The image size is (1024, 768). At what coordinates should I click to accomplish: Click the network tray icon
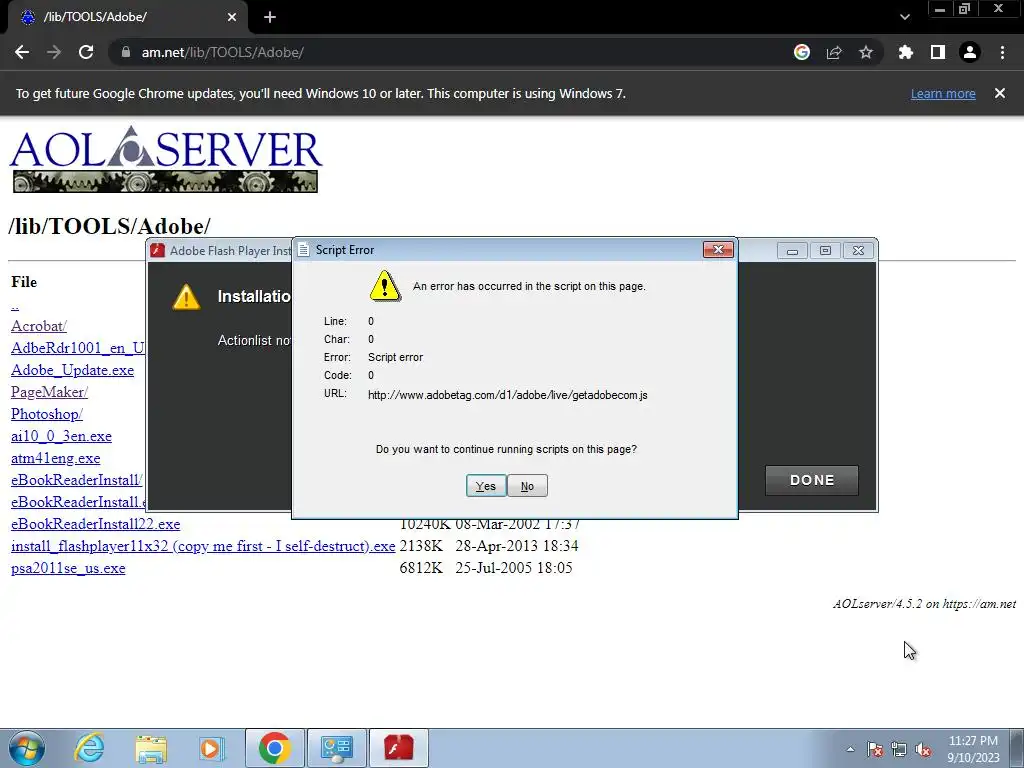pyautogui.click(x=899, y=749)
